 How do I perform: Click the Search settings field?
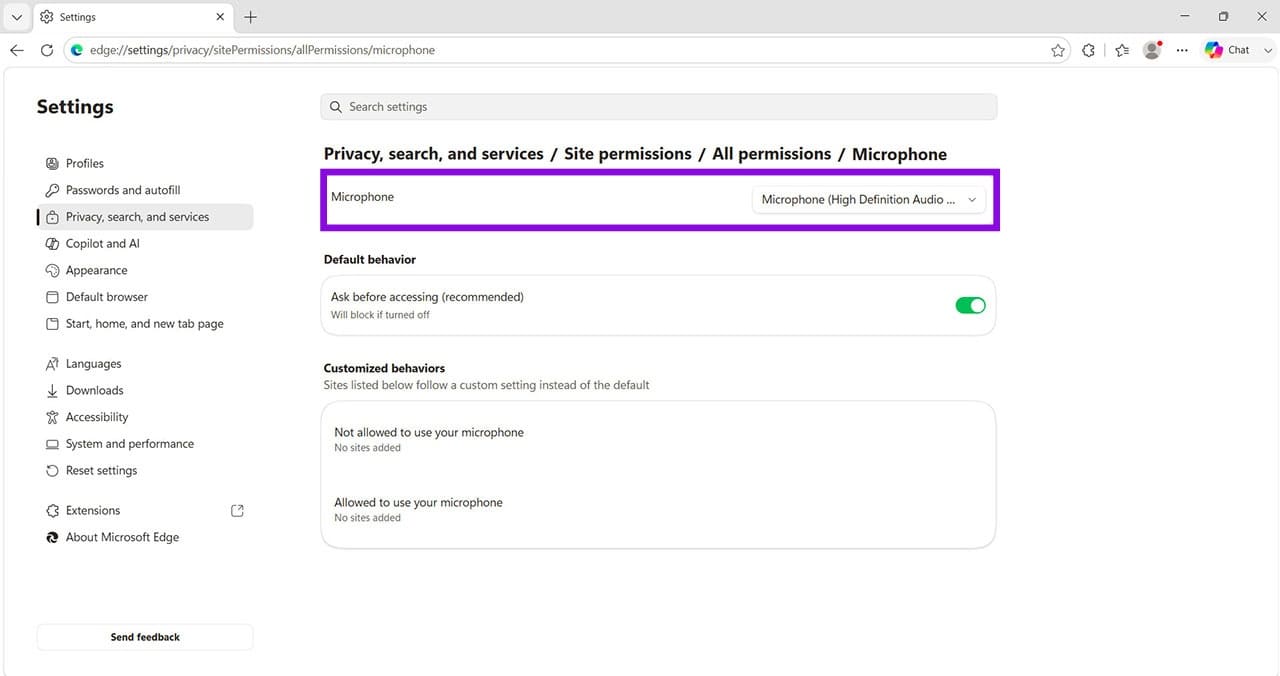658,107
